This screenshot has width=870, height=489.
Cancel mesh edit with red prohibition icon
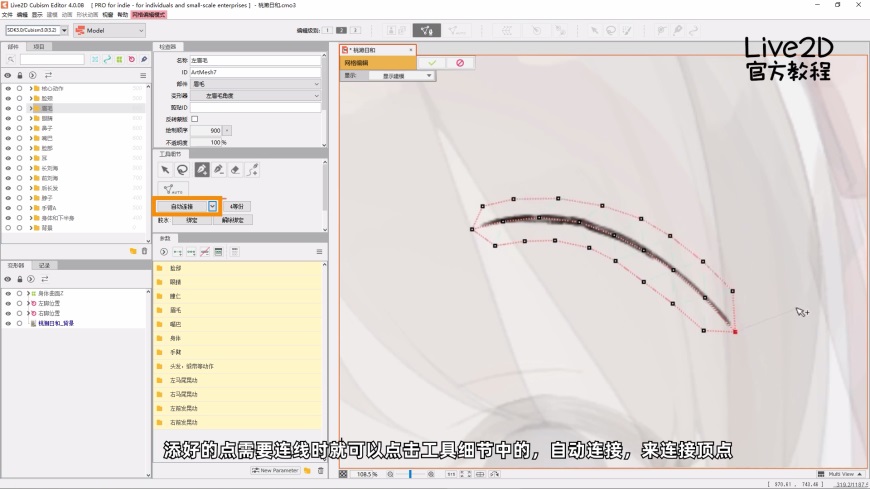tap(460, 63)
